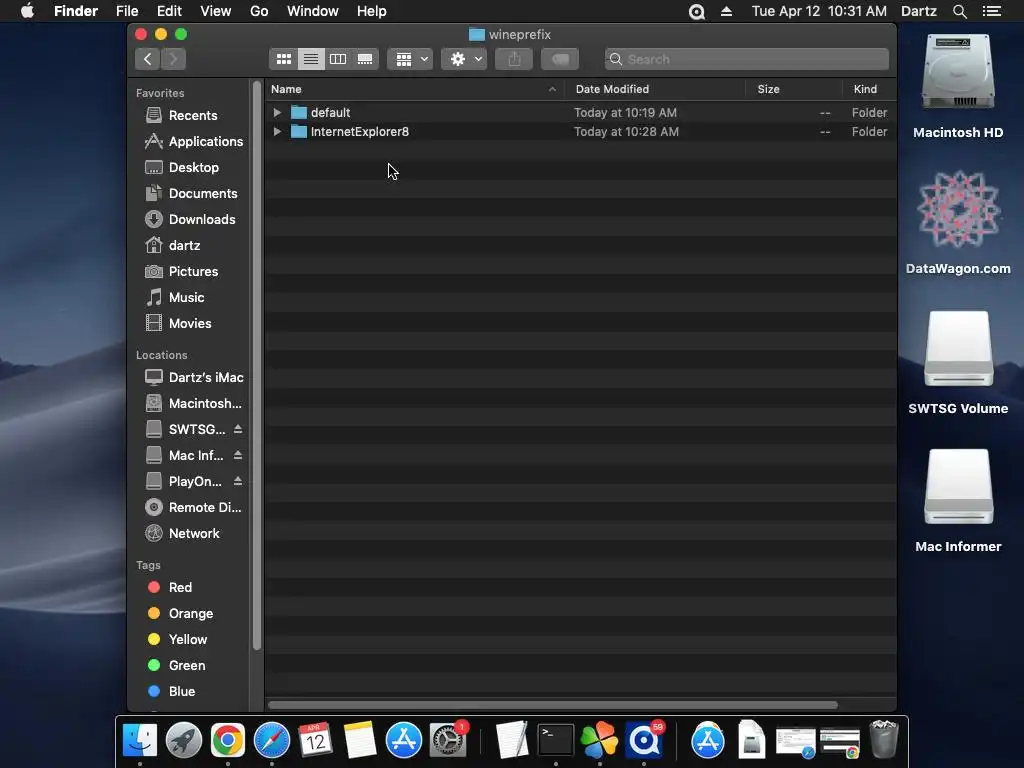Viewport: 1024px width, 768px height.
Task: Sort by Kind column header
Action: click(x=869, y=89)
